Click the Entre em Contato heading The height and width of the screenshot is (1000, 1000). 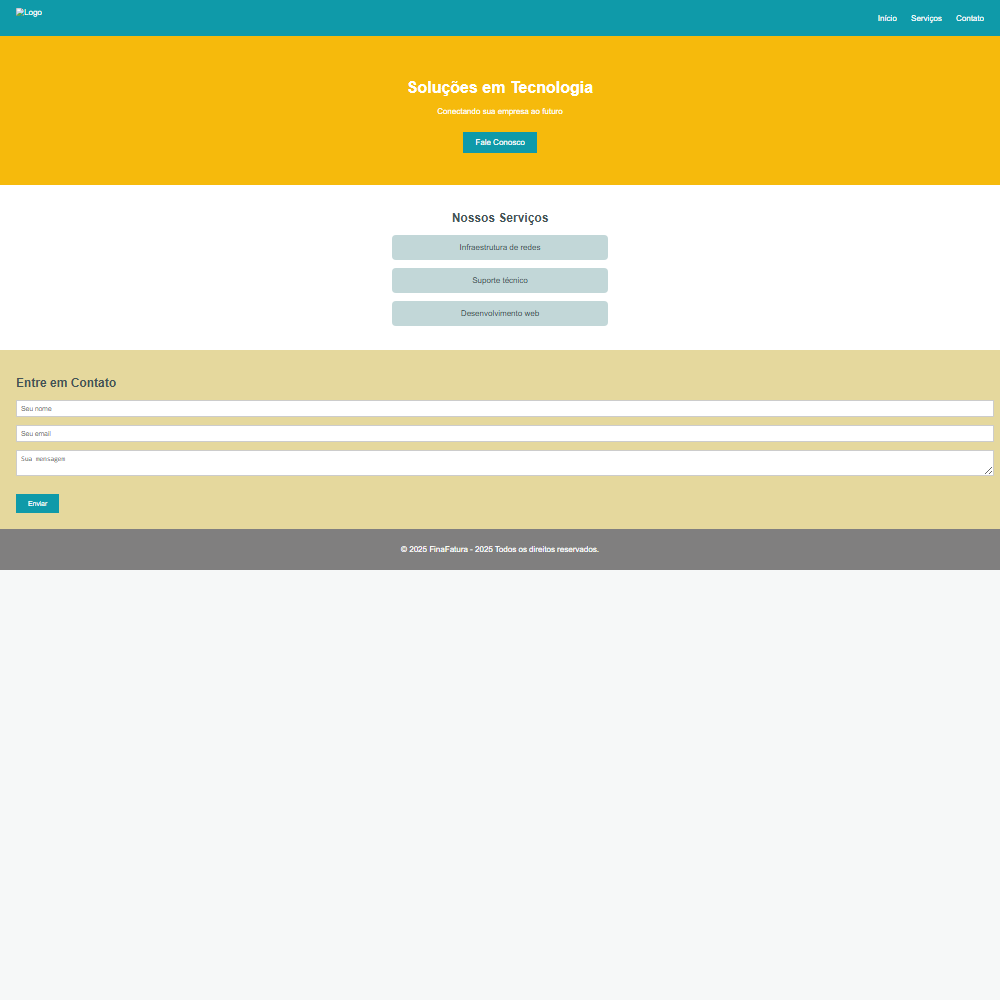click(66, 383)
